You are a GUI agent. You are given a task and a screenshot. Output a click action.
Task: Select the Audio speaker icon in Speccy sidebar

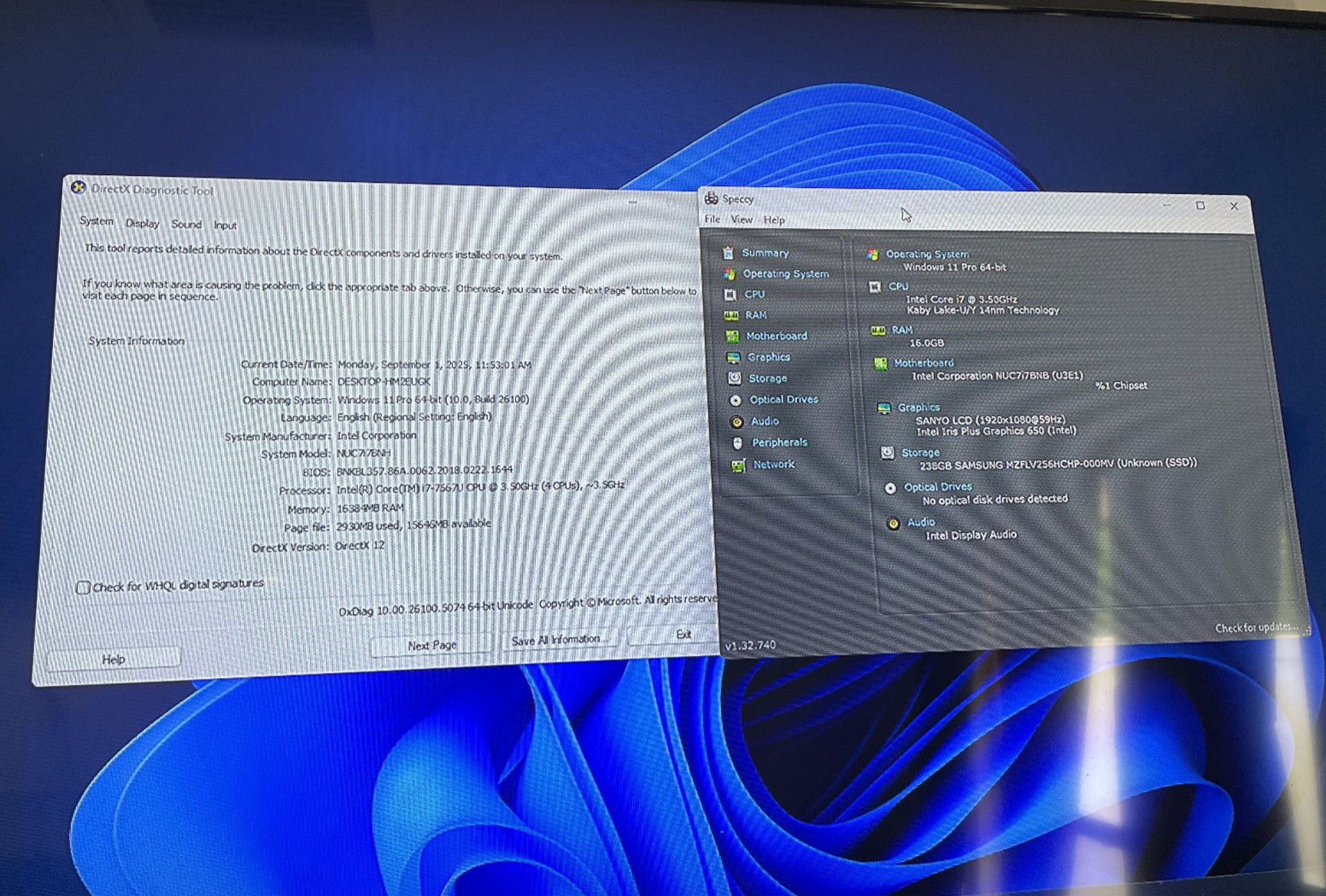(x=736, y=422)
